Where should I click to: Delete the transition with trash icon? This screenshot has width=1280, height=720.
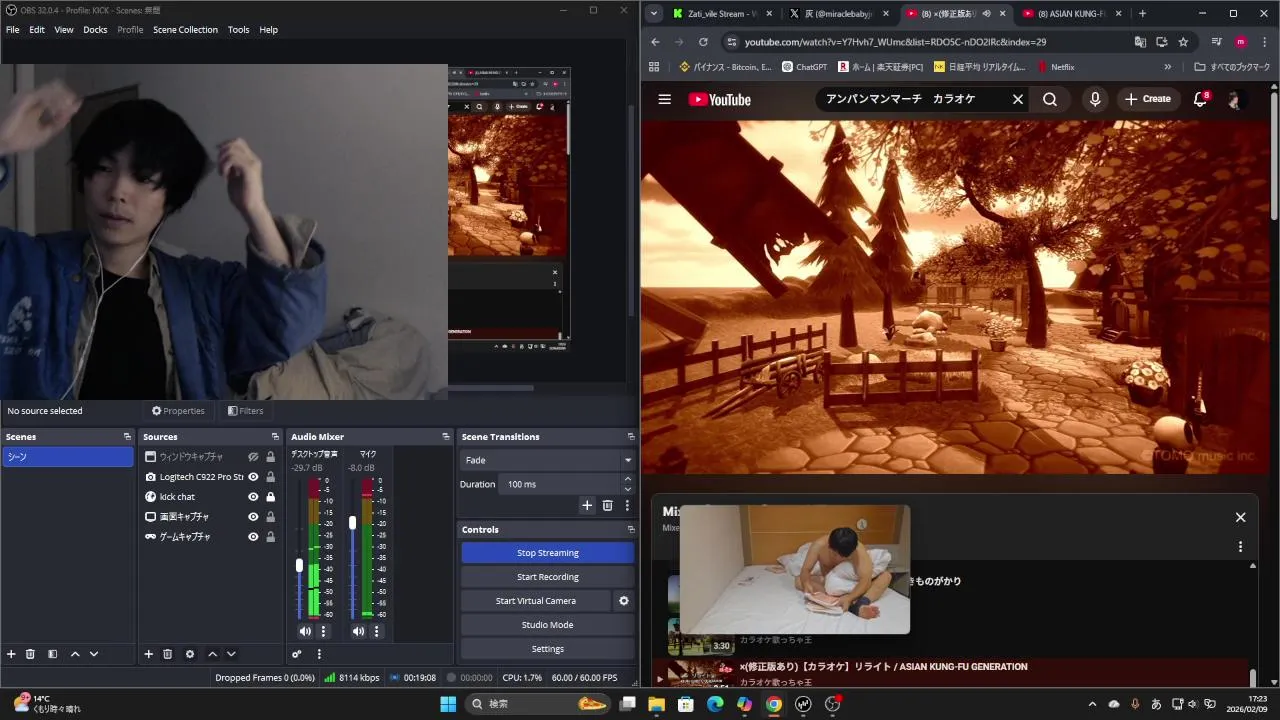[x=607, y=506]
